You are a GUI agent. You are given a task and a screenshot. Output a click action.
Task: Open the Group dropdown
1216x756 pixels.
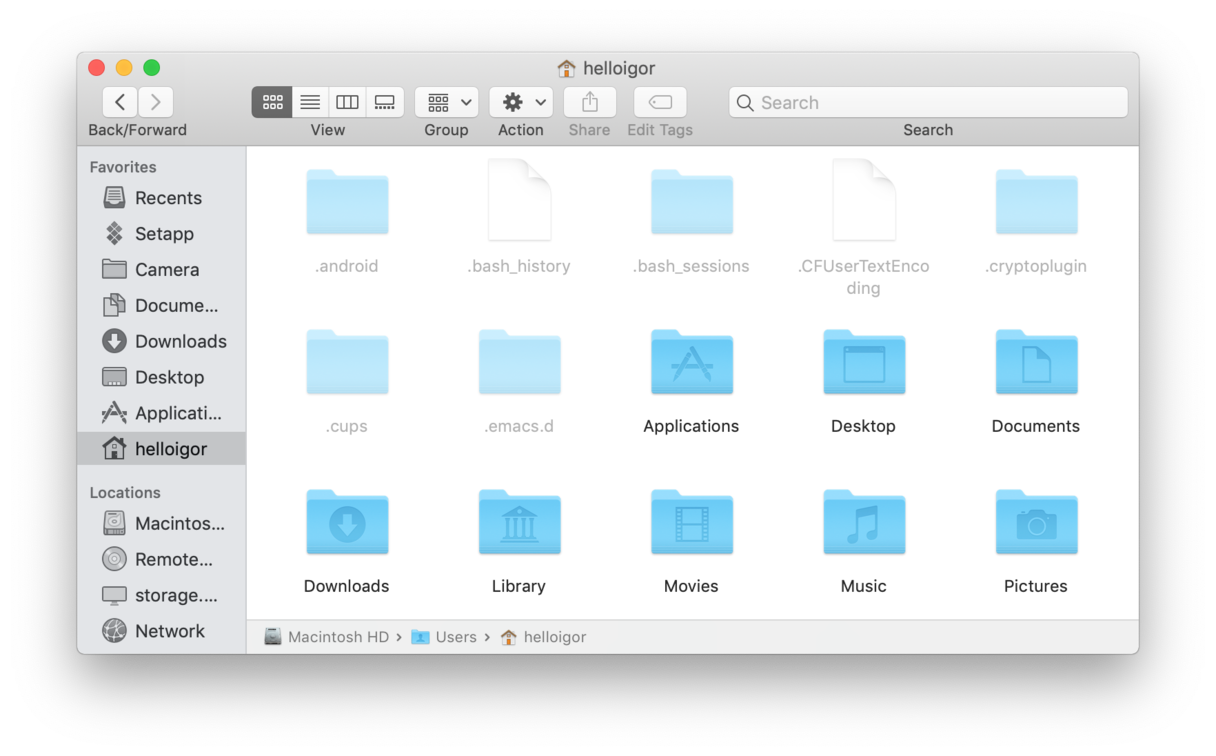[447, 102]
